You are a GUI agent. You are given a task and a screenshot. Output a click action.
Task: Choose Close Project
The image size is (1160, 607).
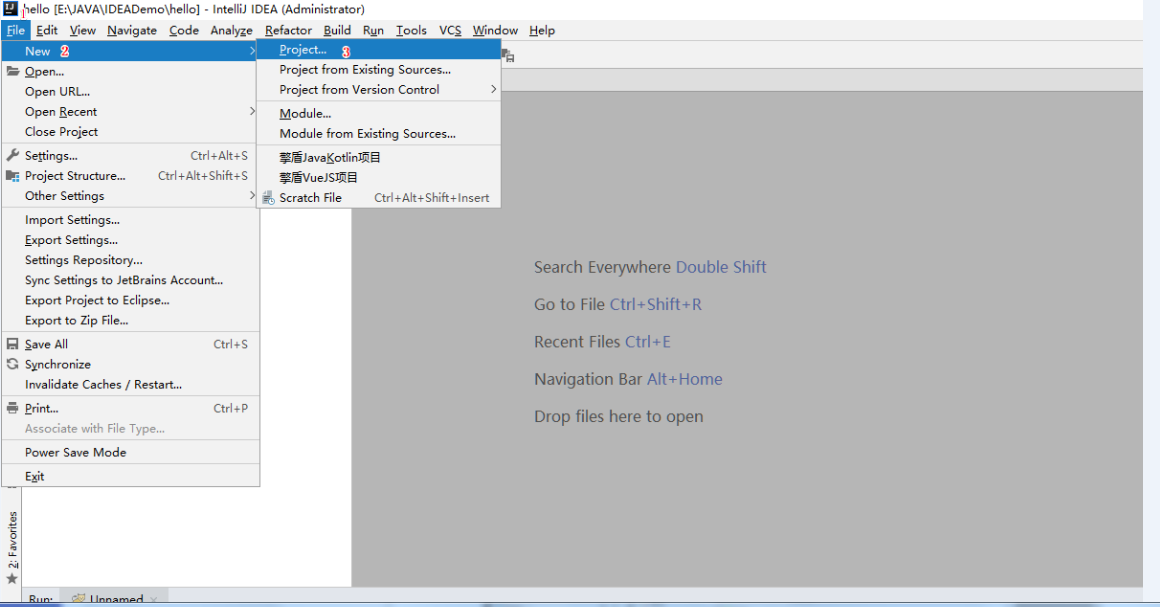(131, 132)
